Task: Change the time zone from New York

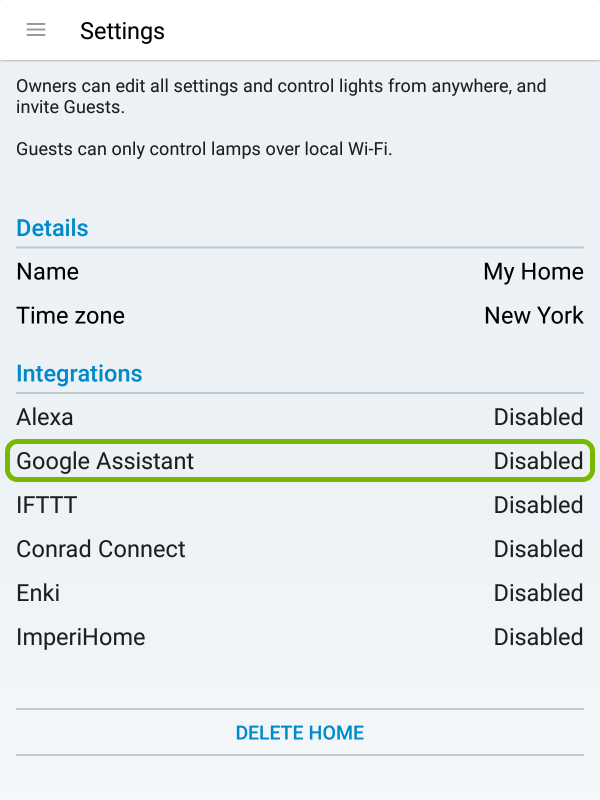Action: tap(300, 315)
